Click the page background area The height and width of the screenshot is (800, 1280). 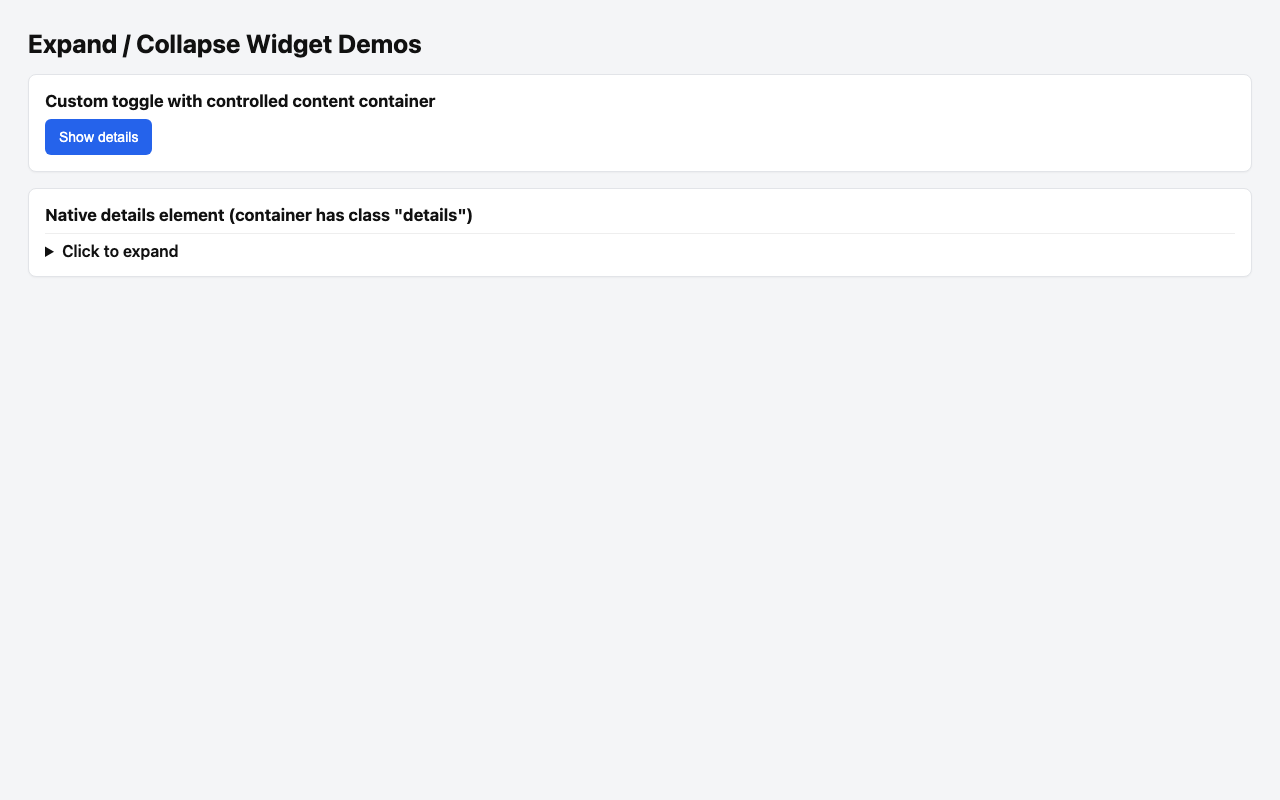(640, 500)
